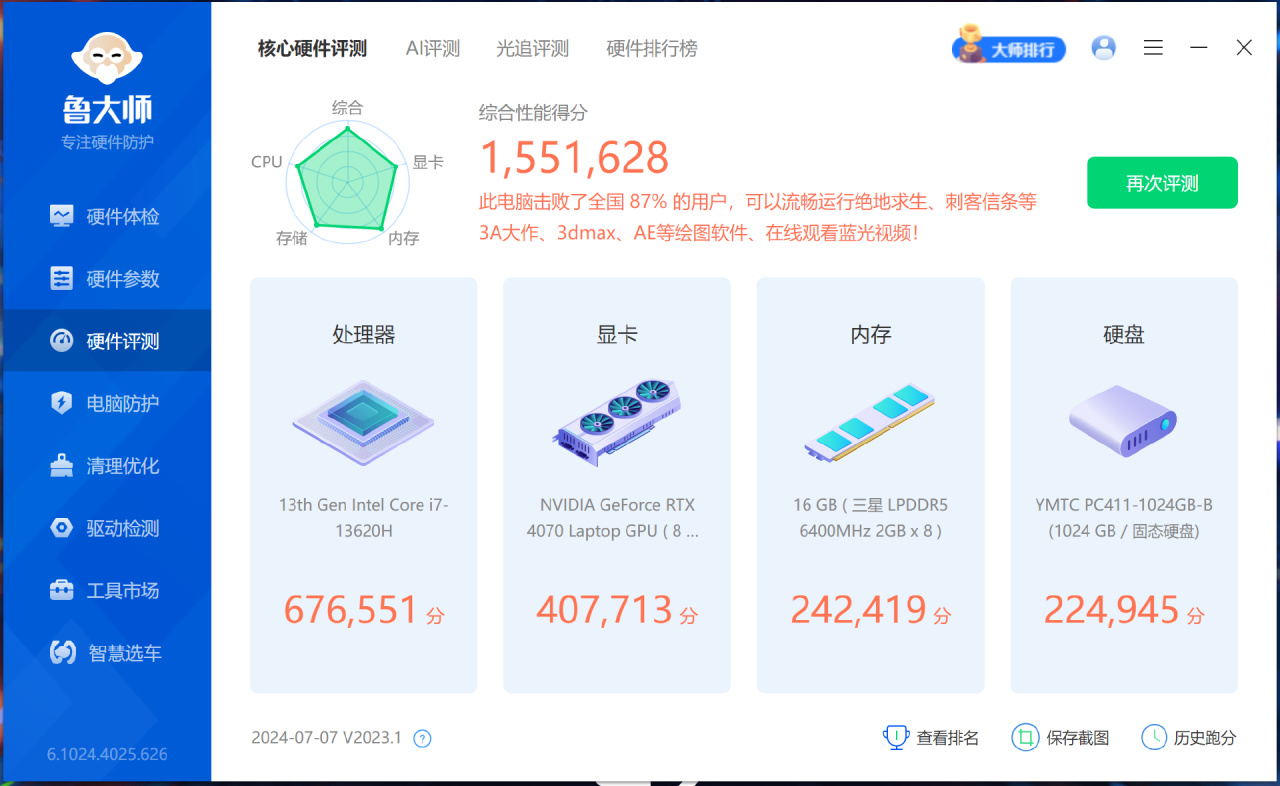Click the graphics card illustration
The width and height of the screenshot is (1280, 786).
point(617,422)
